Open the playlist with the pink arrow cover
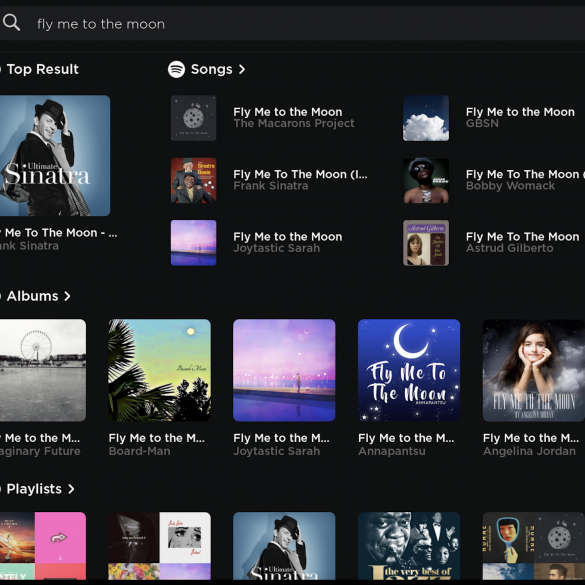Screen dimensions: 585x585 tap(43, 546)
